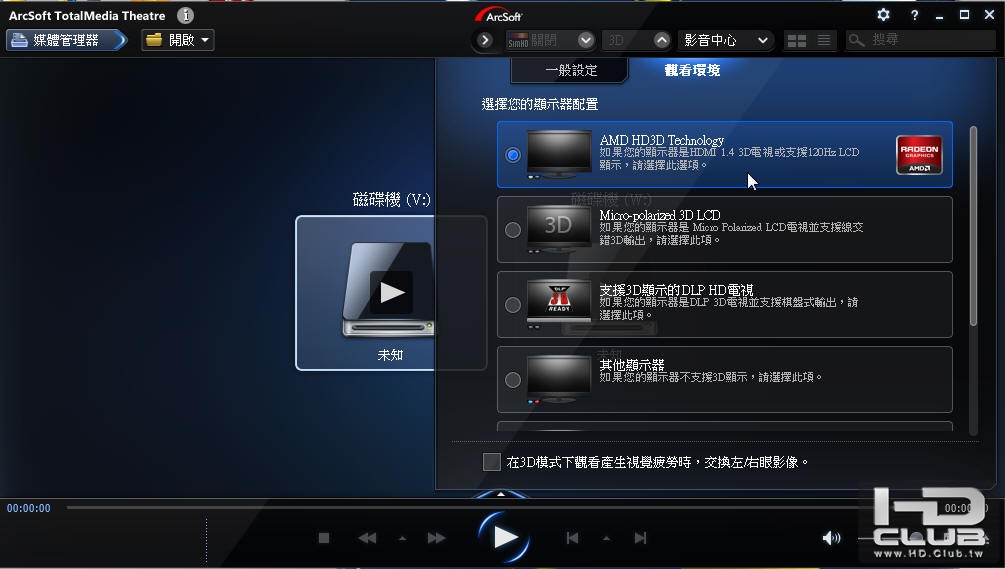Click the 選擇您的顯示器配置 heading
The image size is (1005, 569).
(540, 104)
